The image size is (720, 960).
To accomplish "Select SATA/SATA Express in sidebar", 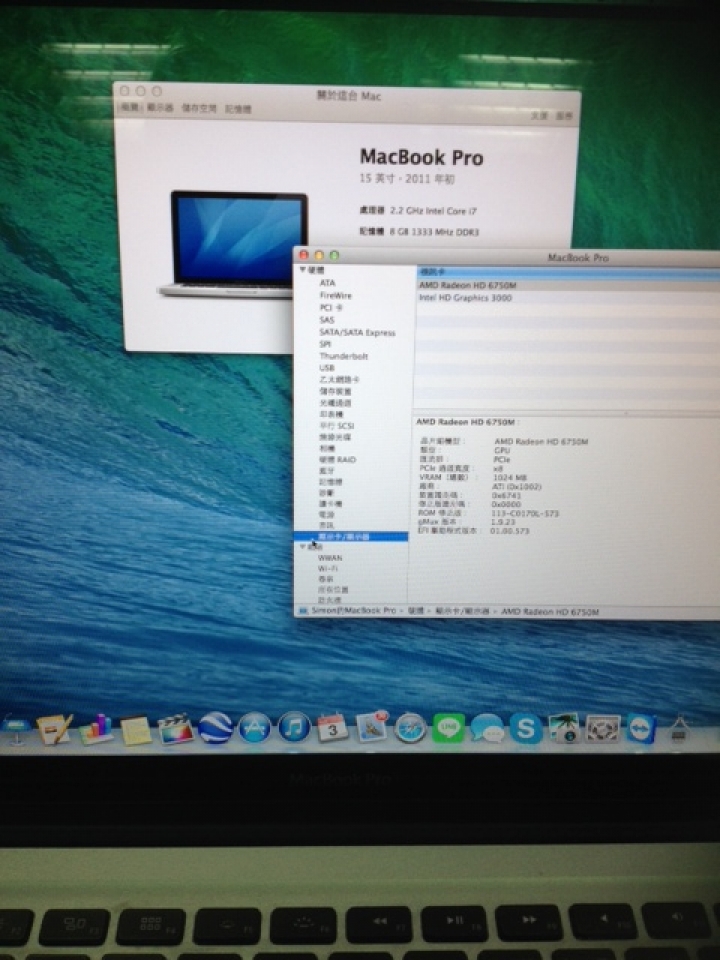I will click(357, 332).
